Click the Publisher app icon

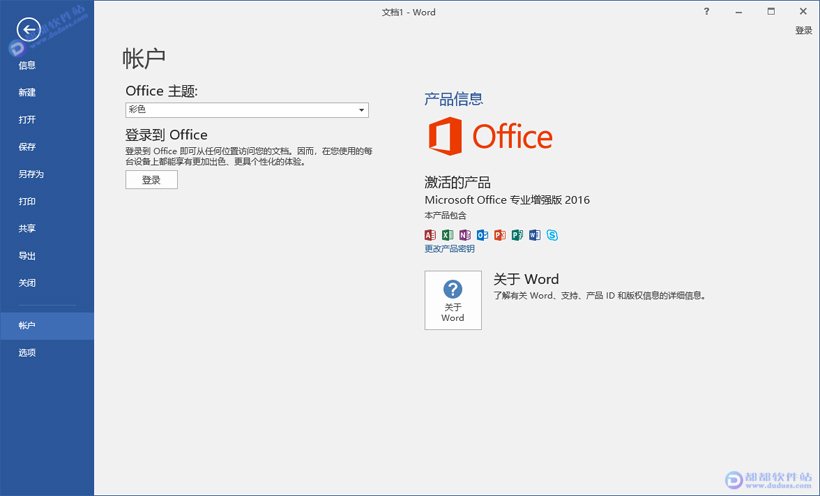(517, 235)
